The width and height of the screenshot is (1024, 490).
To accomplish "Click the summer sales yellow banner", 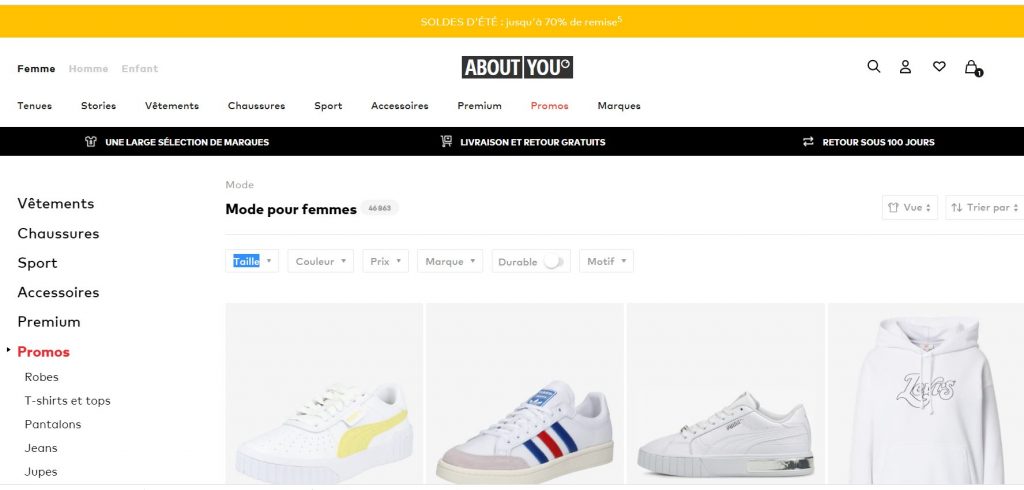I will click(x=512, y=21).
